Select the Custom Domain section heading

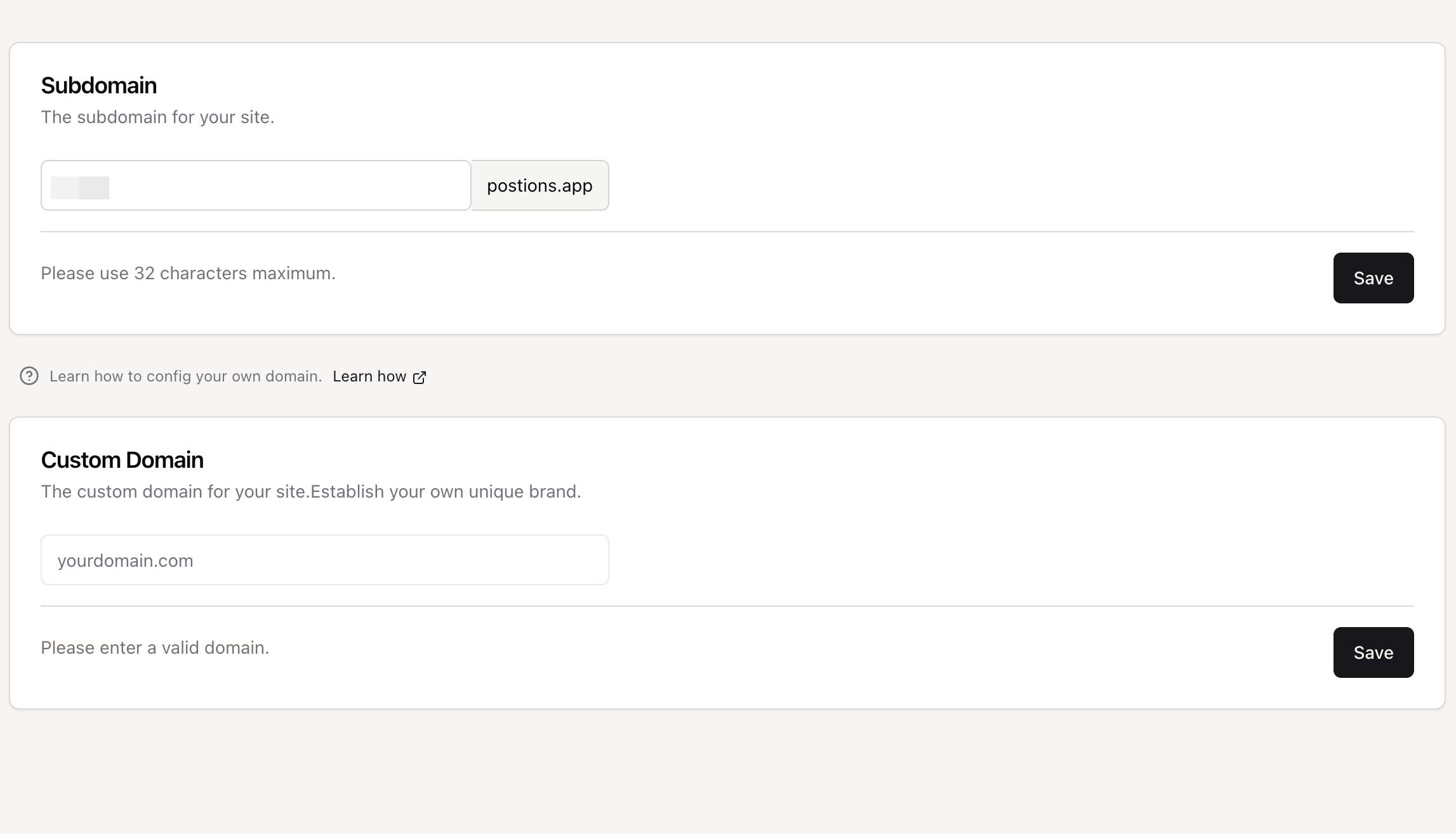122,460
